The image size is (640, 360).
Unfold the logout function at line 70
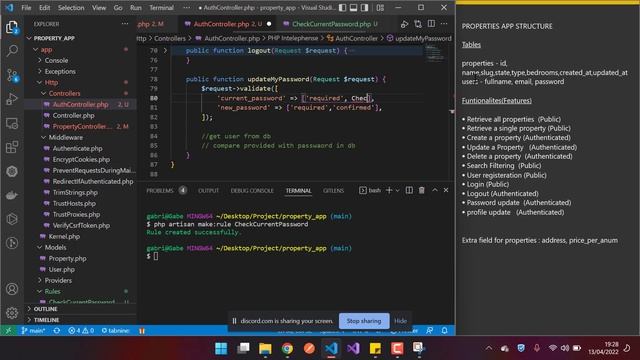(165, 51)
